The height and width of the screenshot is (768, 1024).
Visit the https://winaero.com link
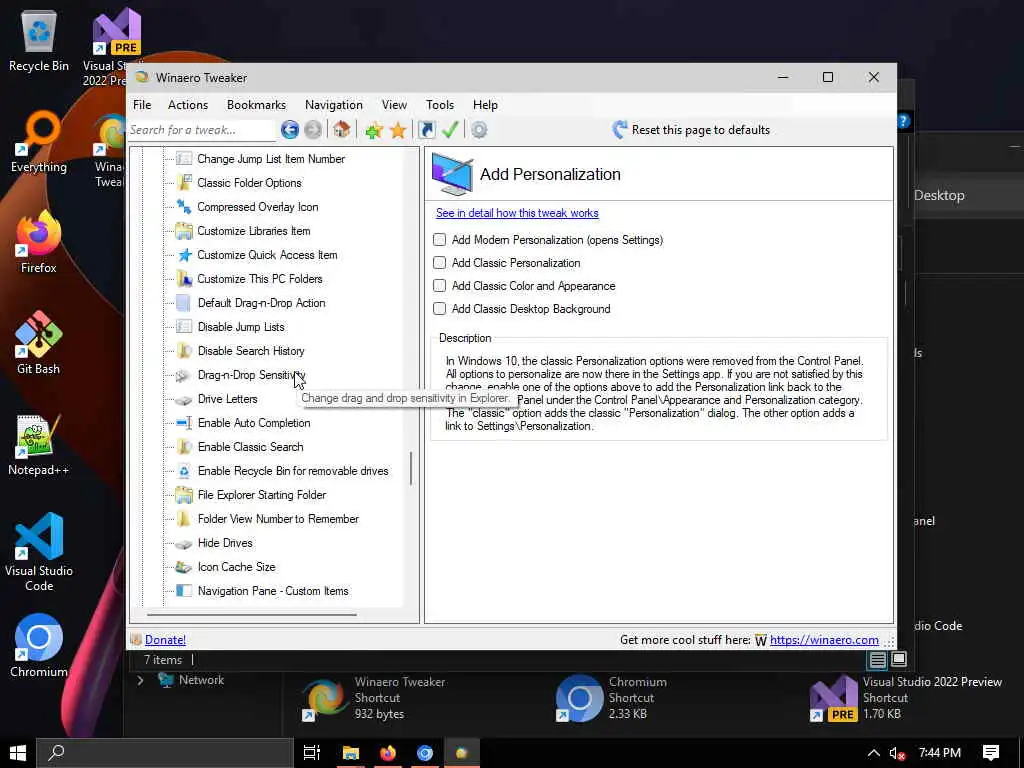click(x=824, y=640)
